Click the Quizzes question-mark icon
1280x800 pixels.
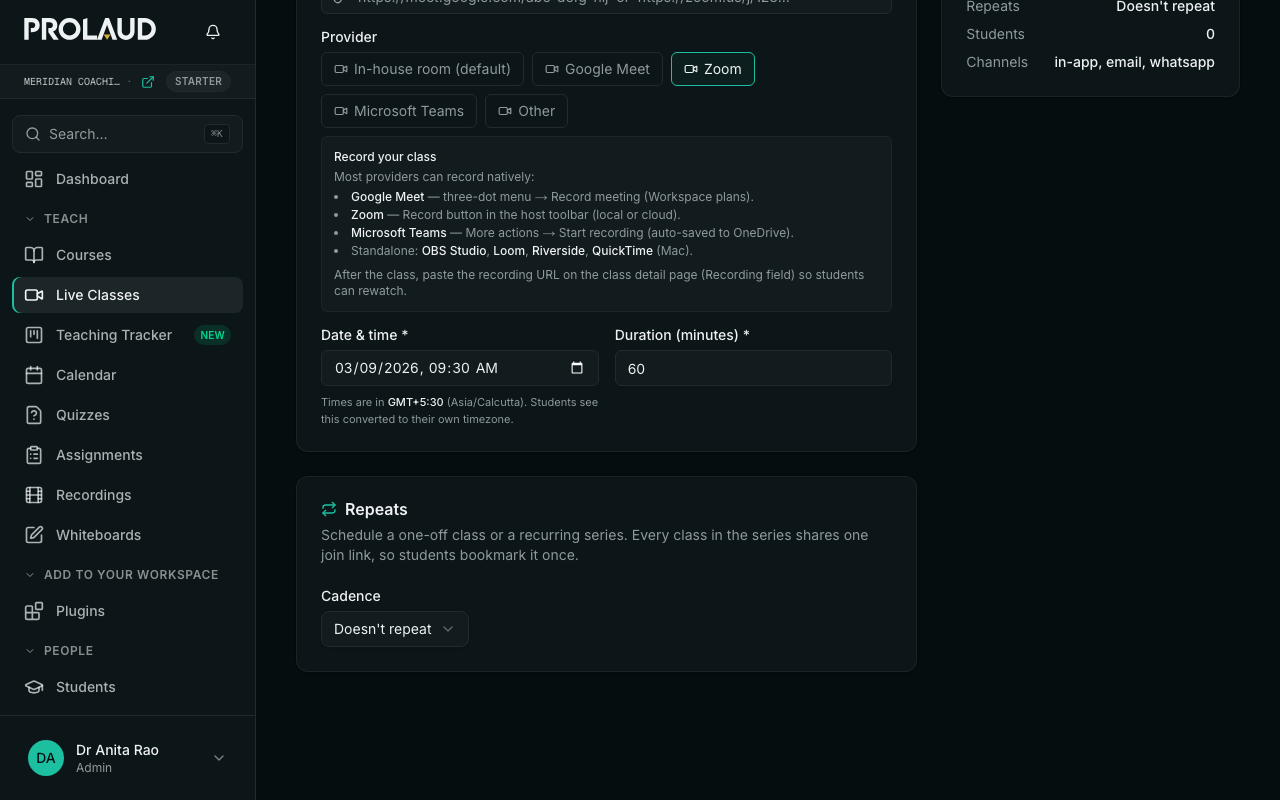click(x=34, y=415)
